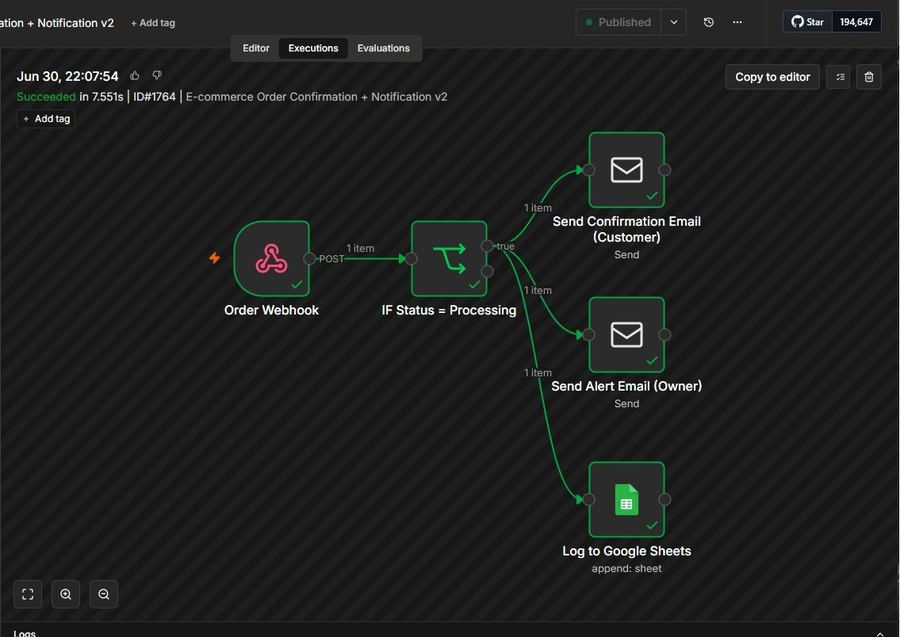Image resolution: width=900 pixels, height=637 pixels.
Task: Click the output connector of Send Alert Email
Action: click(665, 335)
